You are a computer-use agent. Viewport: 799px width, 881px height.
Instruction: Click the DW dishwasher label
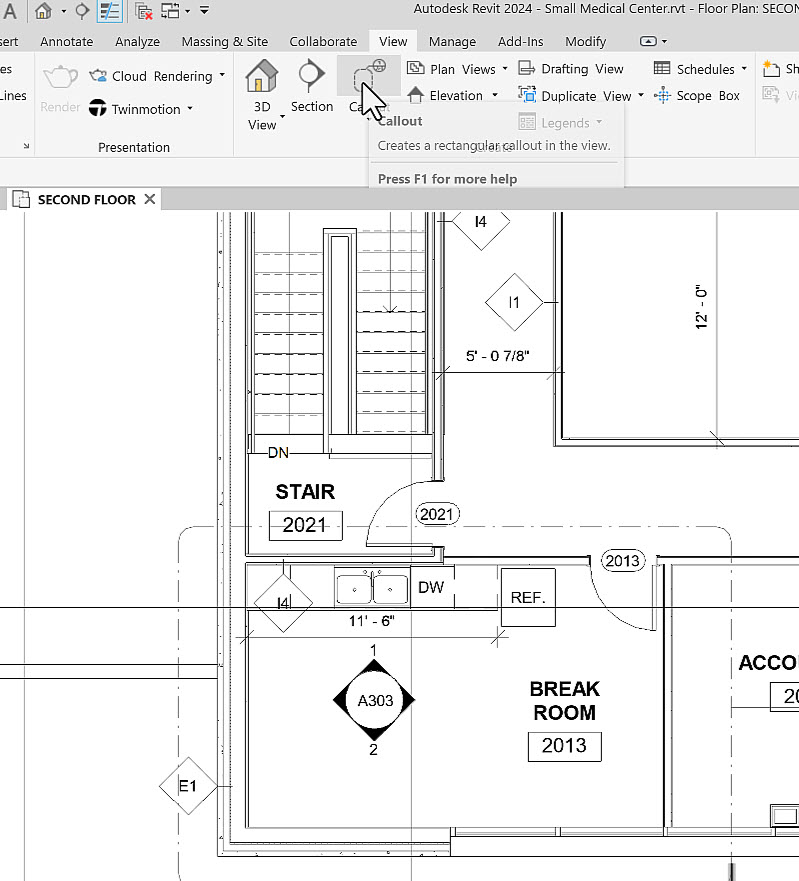431,587
